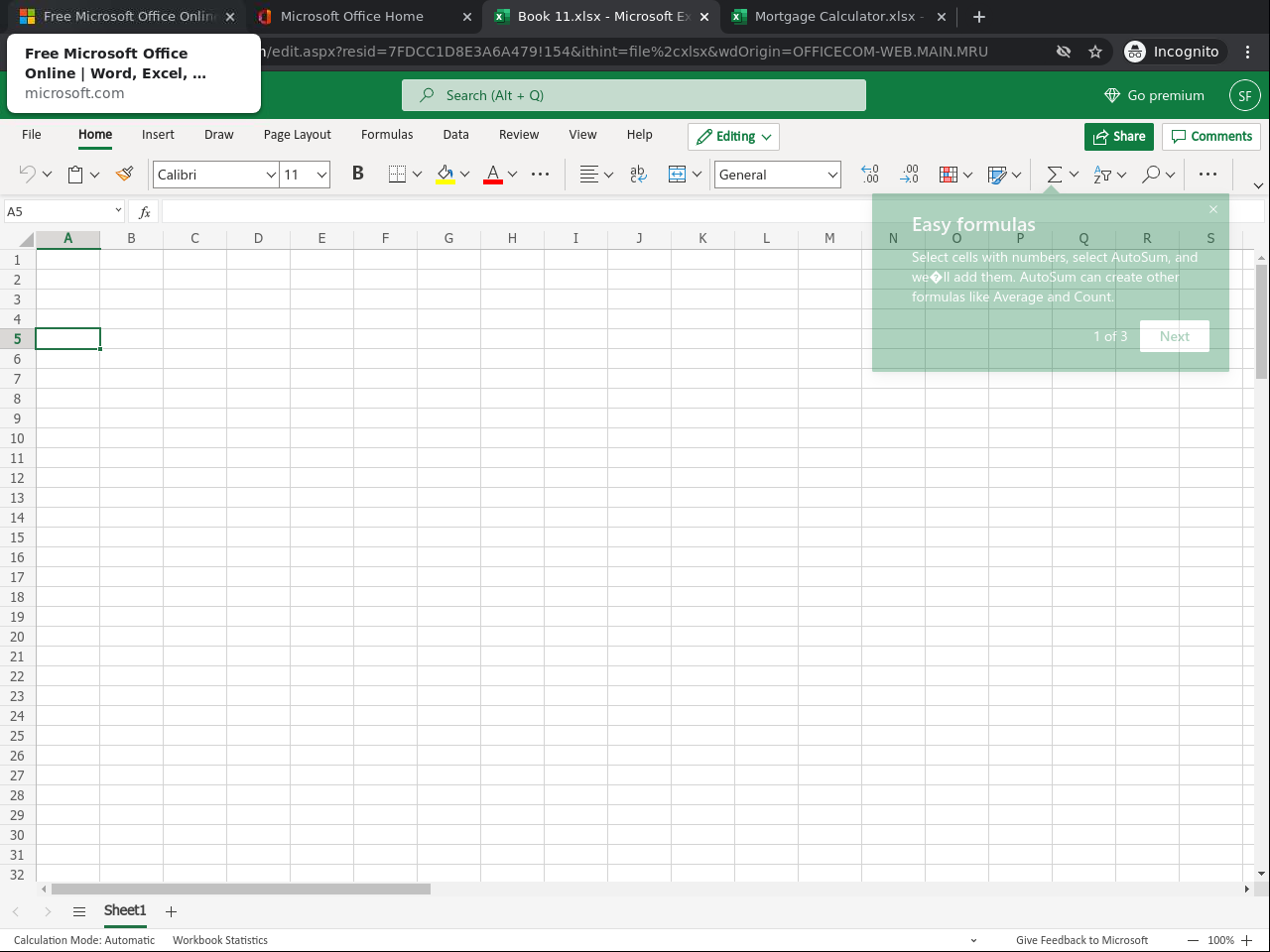Open the browser three-dot menu
The image size is (1270, 952).
coord(1248,52)
